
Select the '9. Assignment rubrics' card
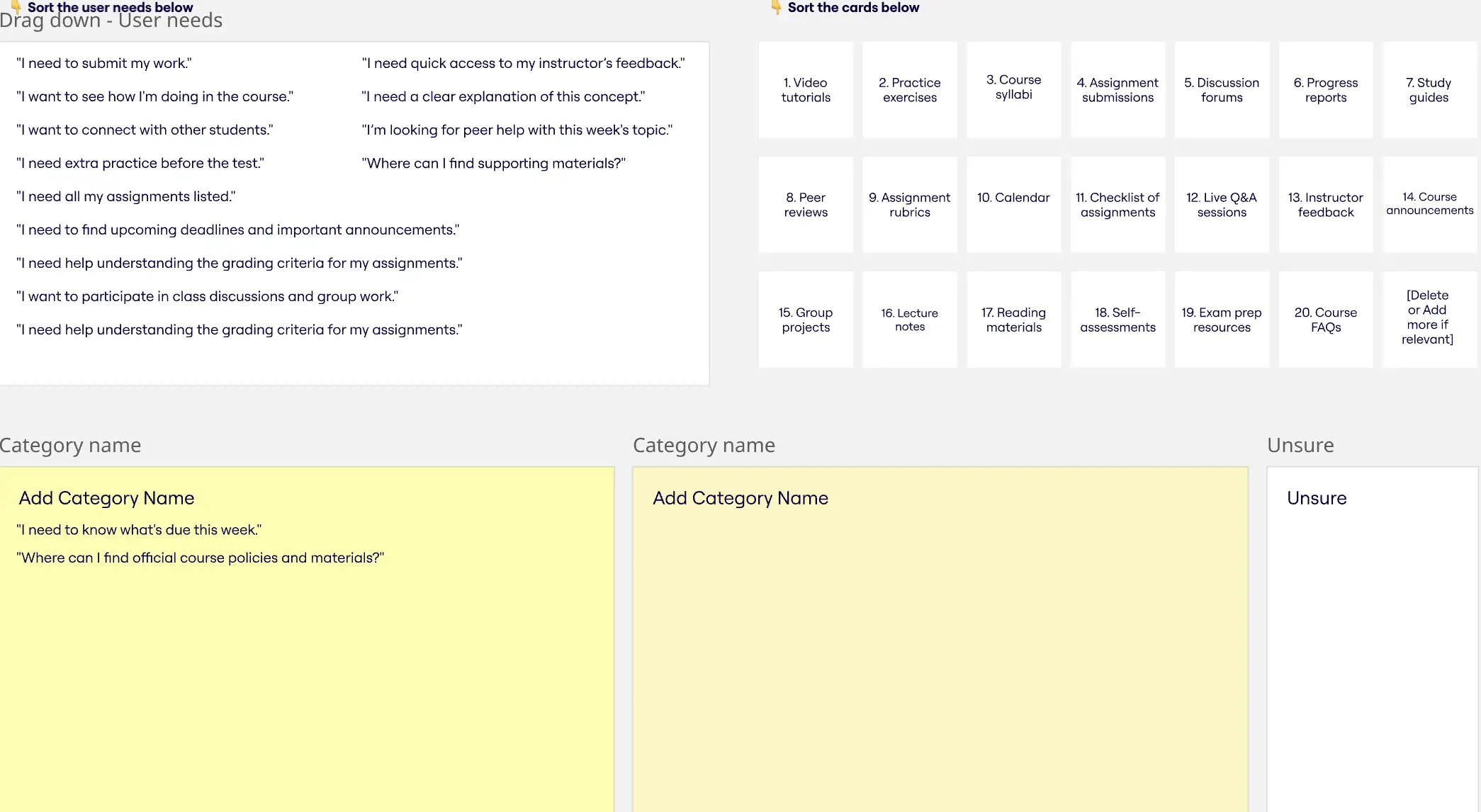click(910, 205)
